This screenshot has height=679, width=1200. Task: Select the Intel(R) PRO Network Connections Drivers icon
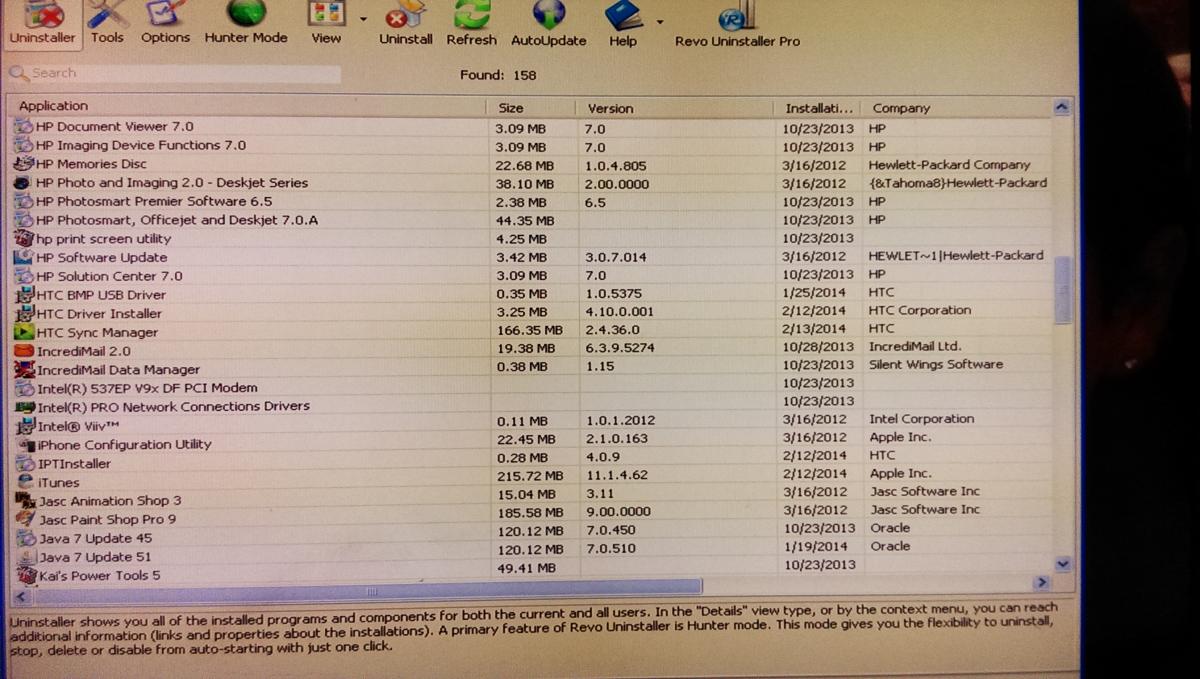pos(24,407)
